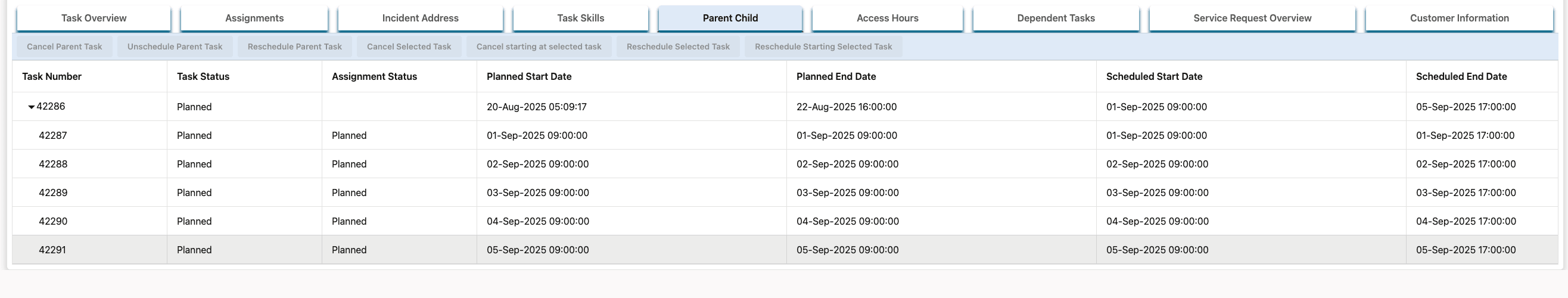This screenshot has width=1568, height=298.
Task: View the Service Request Overview tab
Action: coord(1252,18)
